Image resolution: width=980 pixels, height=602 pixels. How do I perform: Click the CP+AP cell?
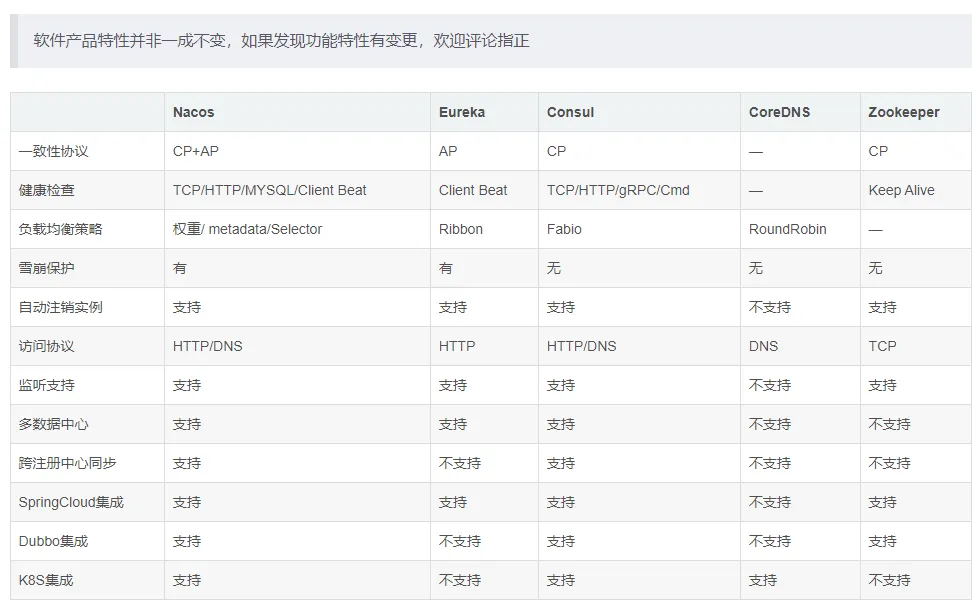(x=196, y=151)
